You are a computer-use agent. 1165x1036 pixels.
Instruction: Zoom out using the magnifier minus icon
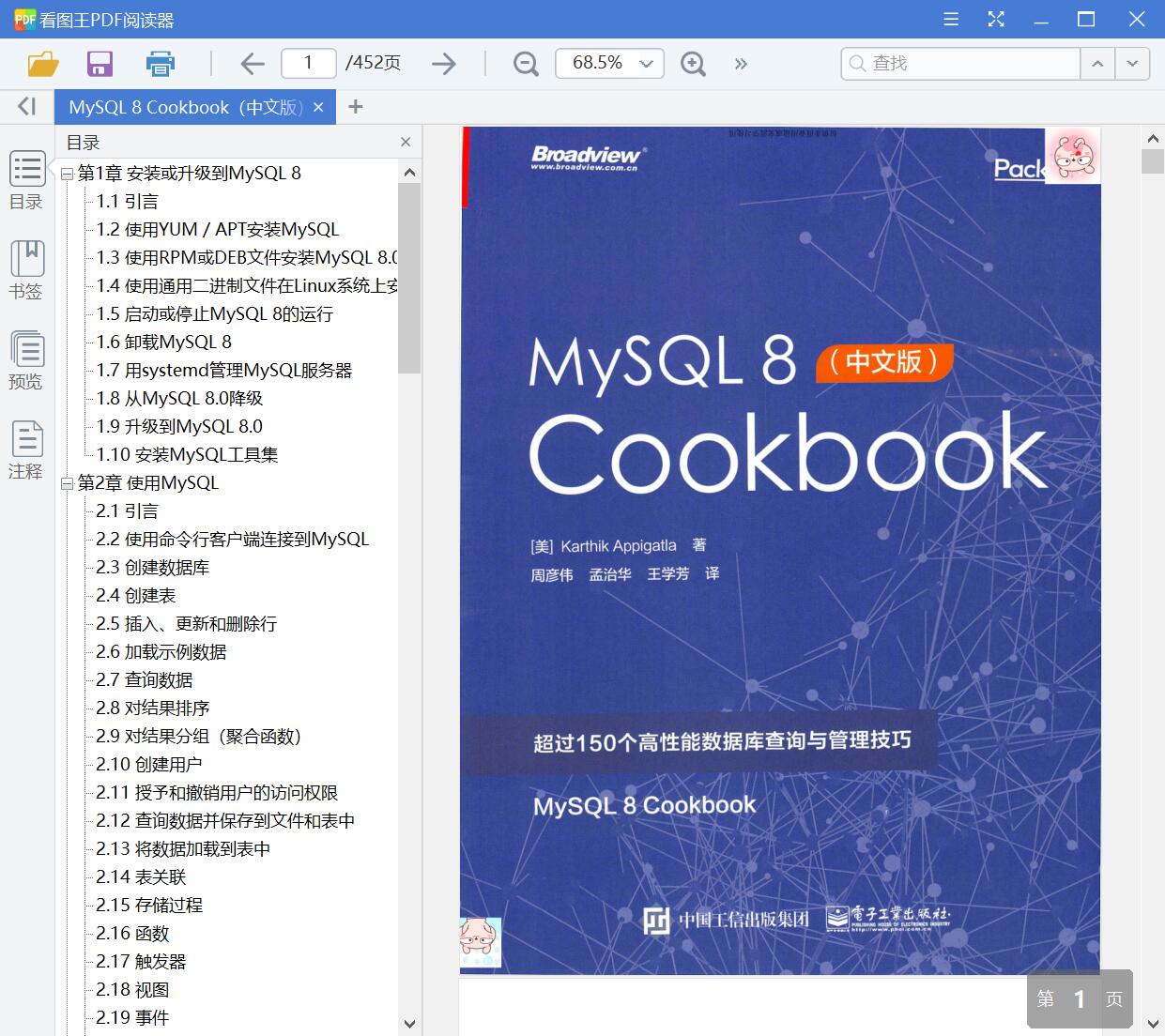(525, 63)
